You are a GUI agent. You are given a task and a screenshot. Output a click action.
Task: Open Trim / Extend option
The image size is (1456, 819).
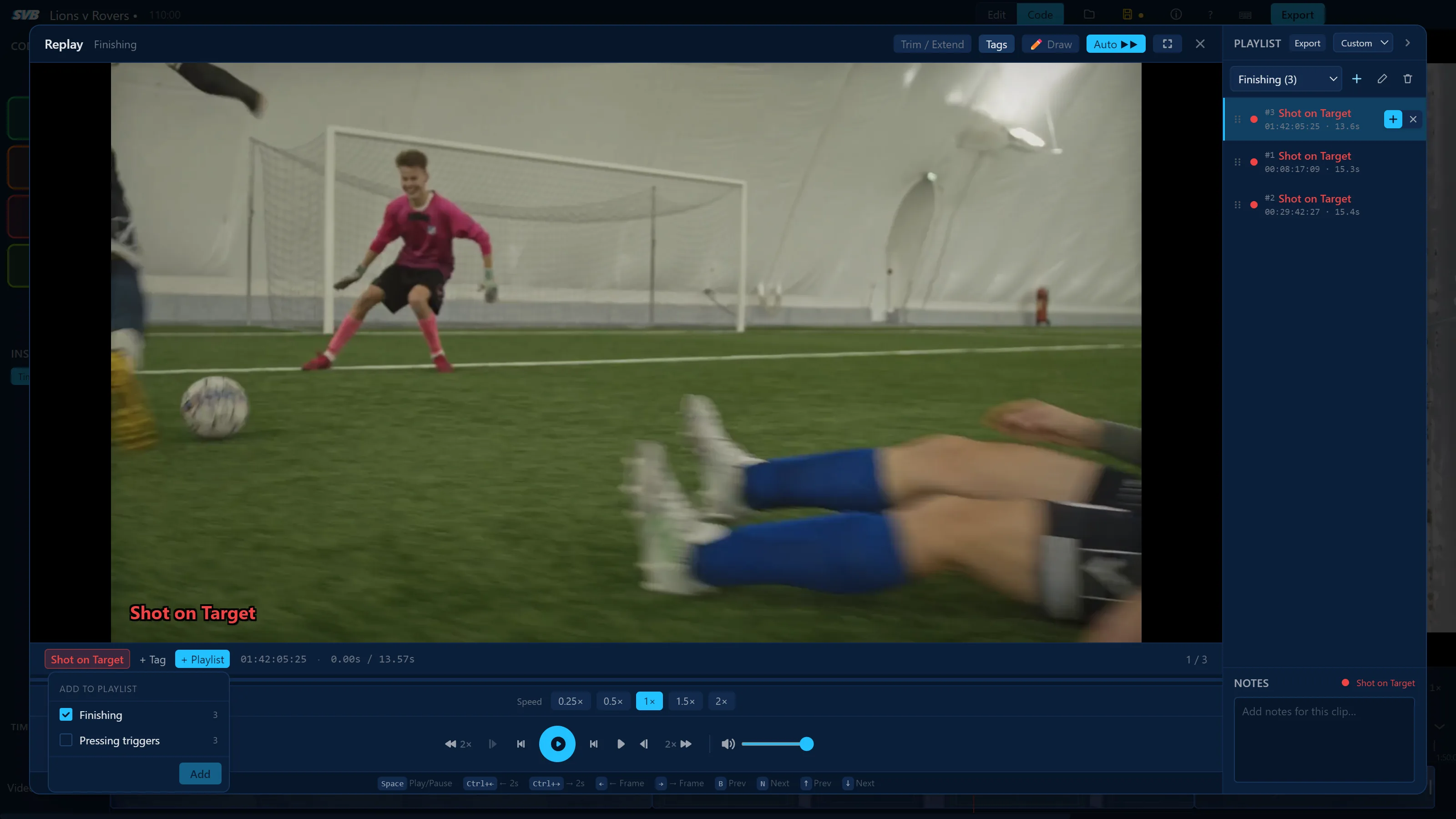932,44
